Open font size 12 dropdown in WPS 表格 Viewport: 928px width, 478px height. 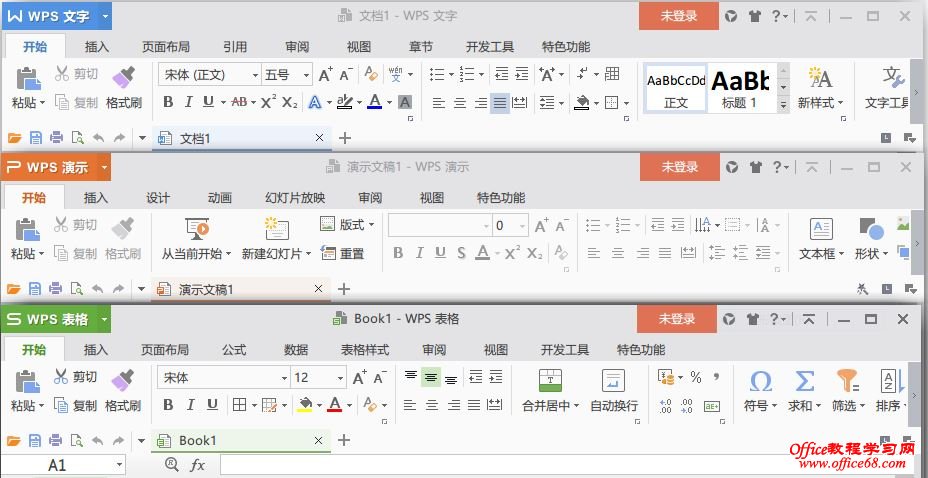340,378
